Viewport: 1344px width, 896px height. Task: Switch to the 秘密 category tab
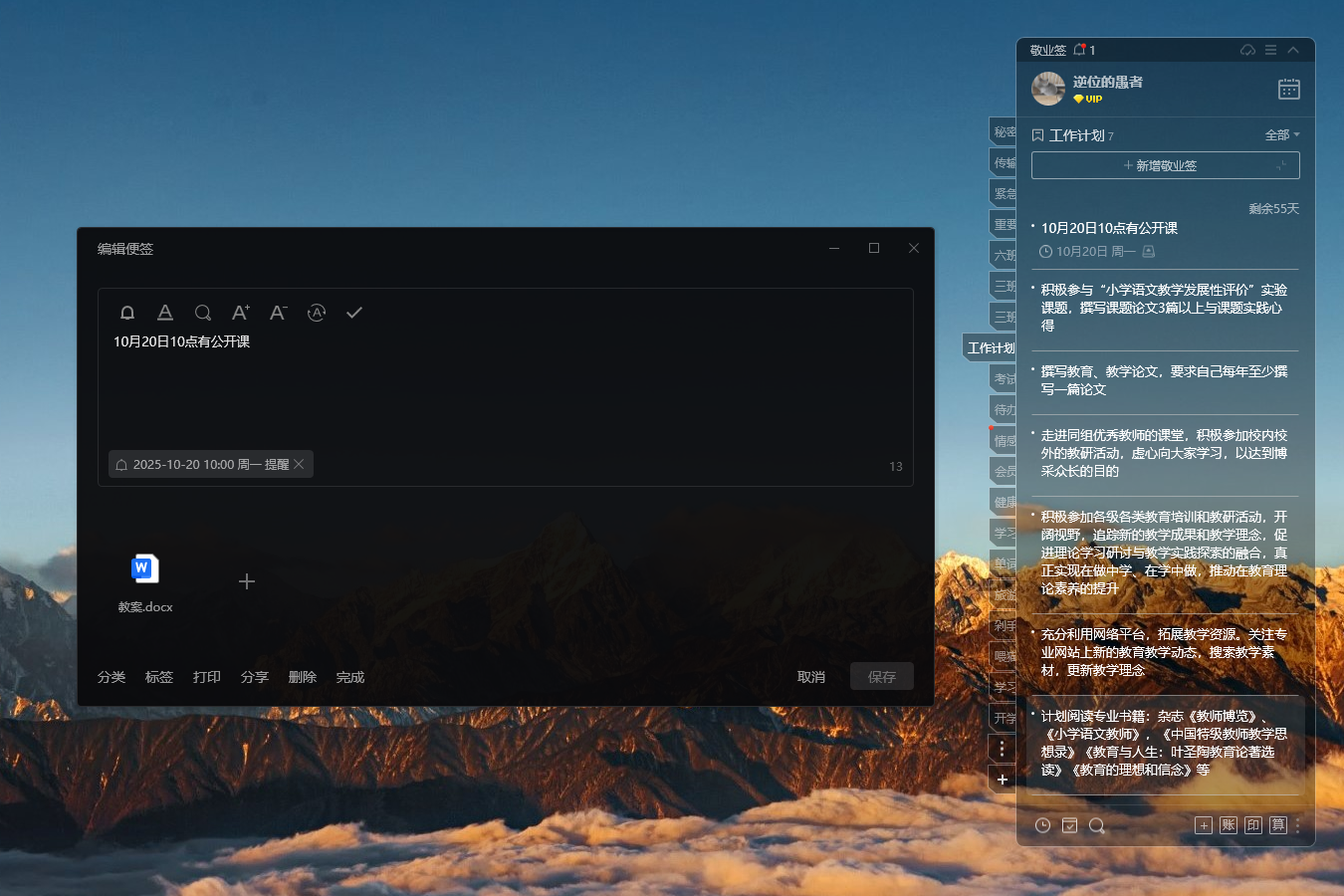[x=1004, y=131]
